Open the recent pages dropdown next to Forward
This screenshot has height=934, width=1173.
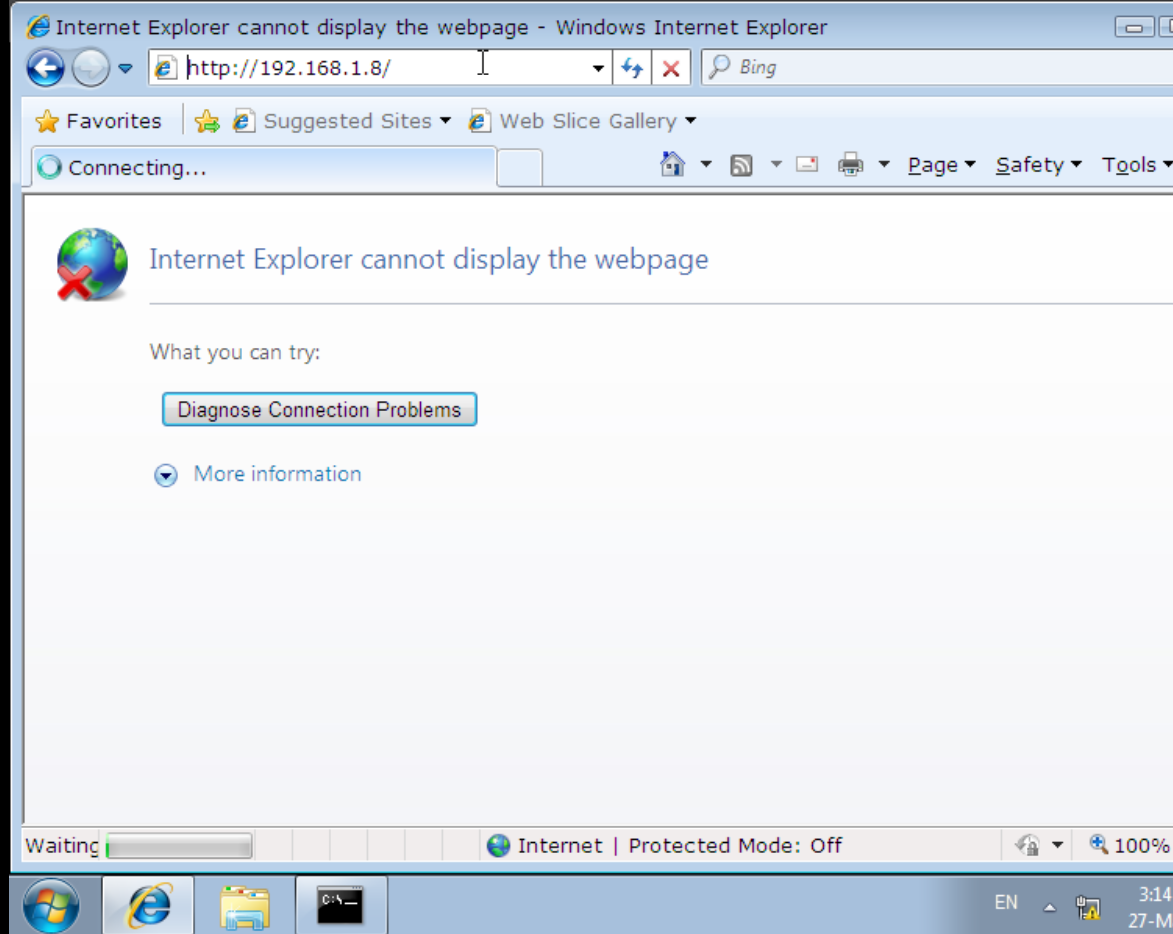pyautogui.click(x=125, y=68)
